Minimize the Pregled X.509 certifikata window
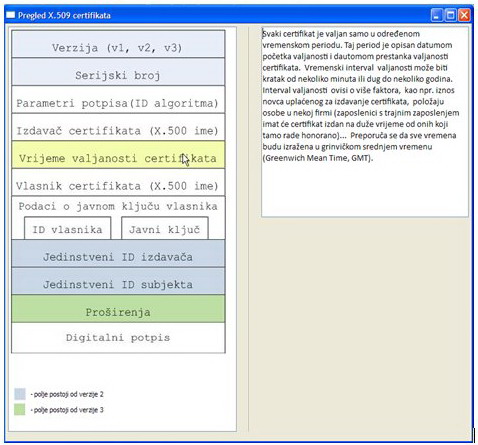This screenshot has height=445, width=478. pyautogui.click(x=437, y=15)
